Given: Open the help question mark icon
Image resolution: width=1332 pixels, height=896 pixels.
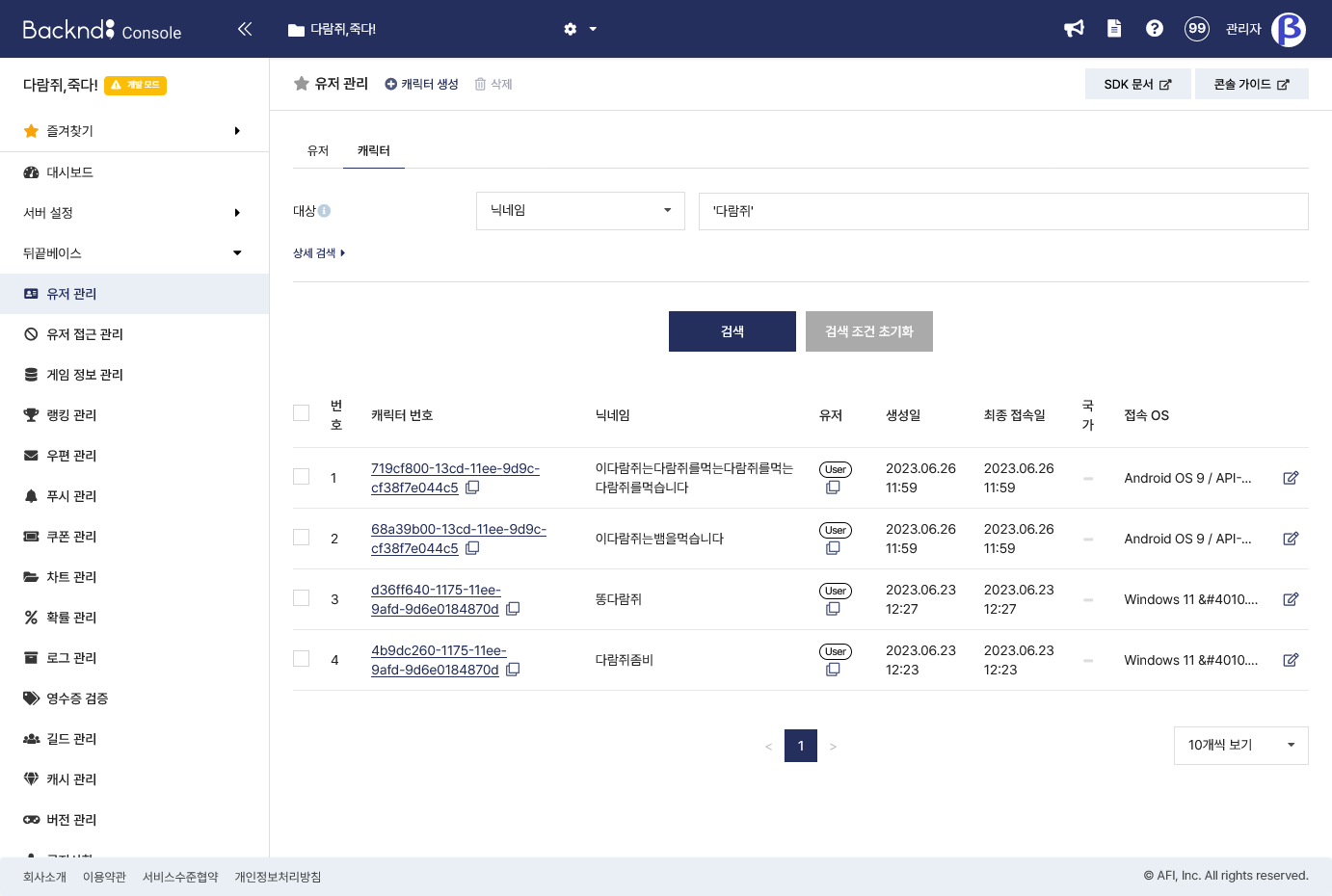Looking at the screenshot, I should (1155, 29).
